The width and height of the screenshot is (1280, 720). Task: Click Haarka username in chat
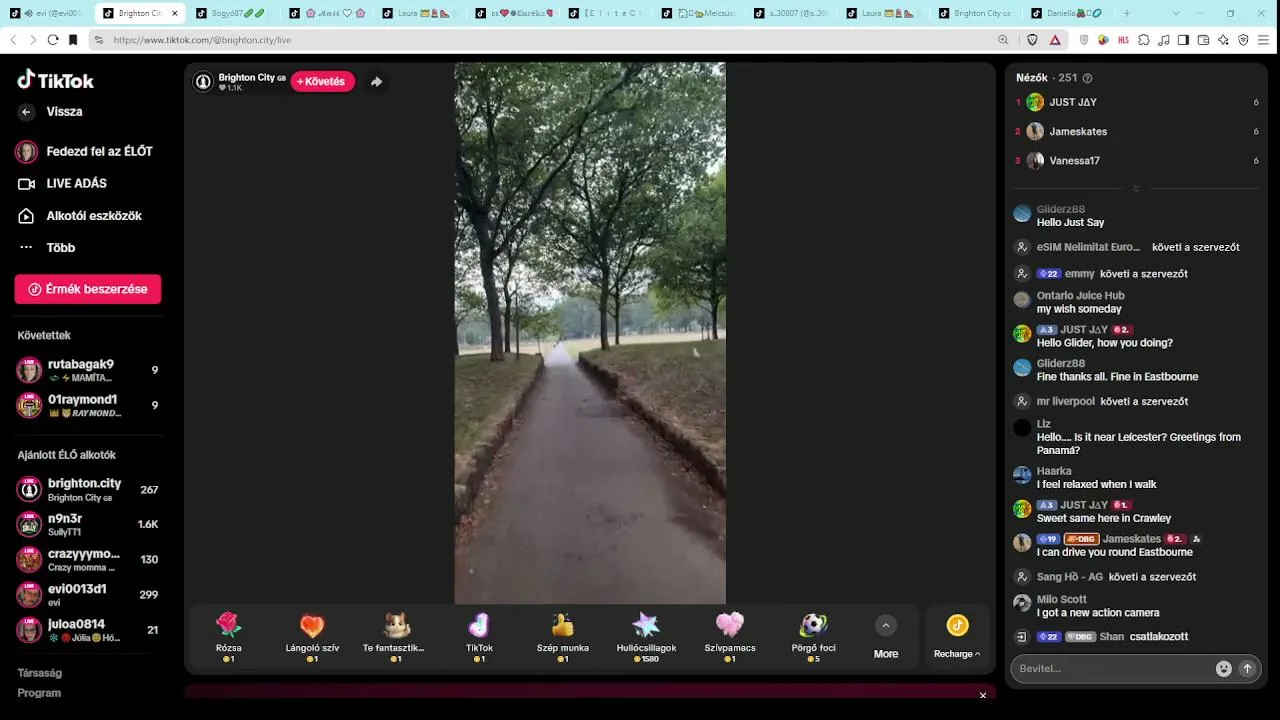click(1054, 471)
